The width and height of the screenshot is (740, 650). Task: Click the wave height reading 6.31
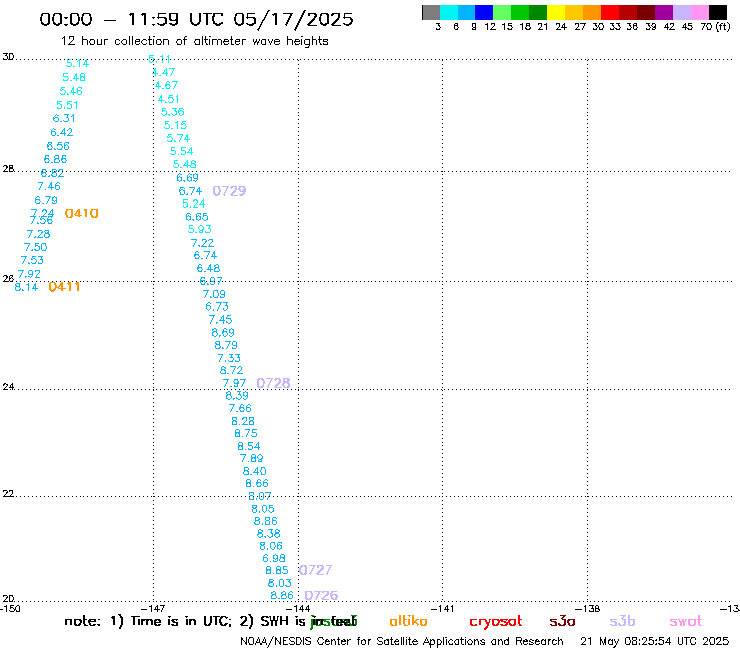pyautogui.click(x=64, y=118)
